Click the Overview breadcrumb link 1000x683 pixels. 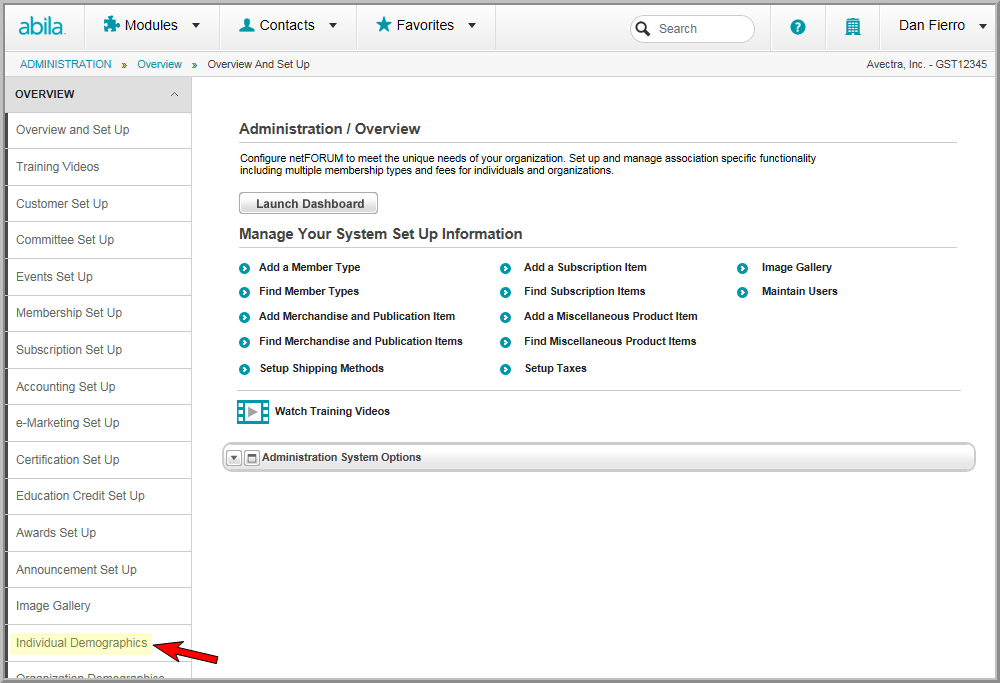coord(159,64)
